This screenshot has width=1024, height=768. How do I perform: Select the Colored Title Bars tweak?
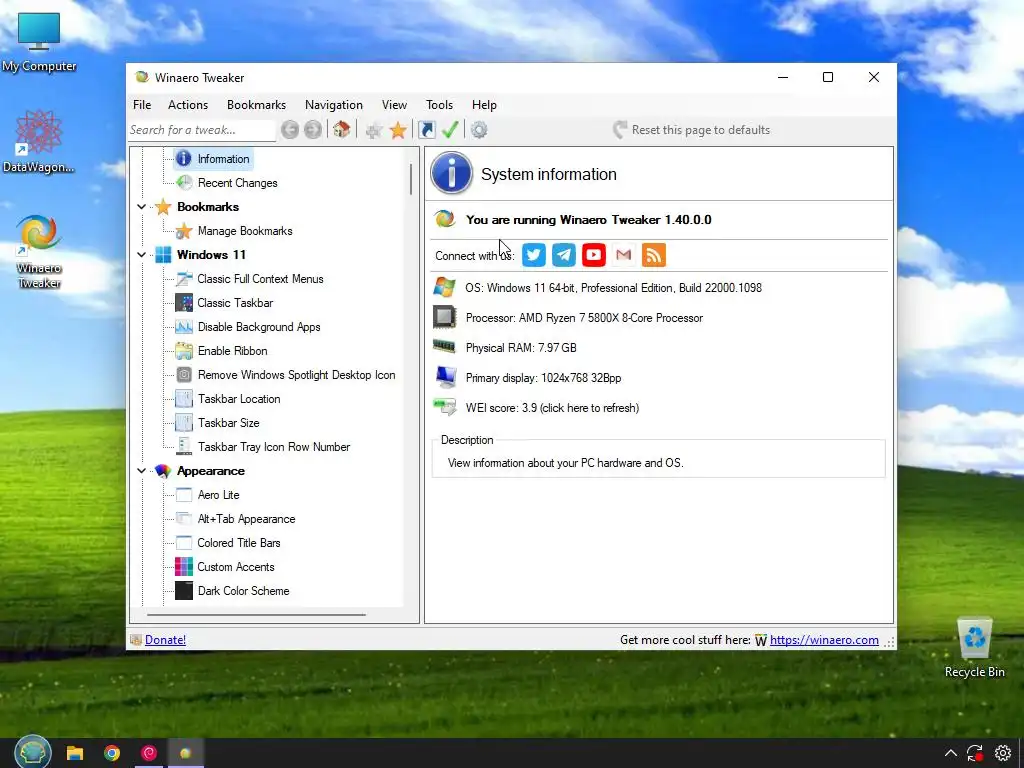coord(238,543)
